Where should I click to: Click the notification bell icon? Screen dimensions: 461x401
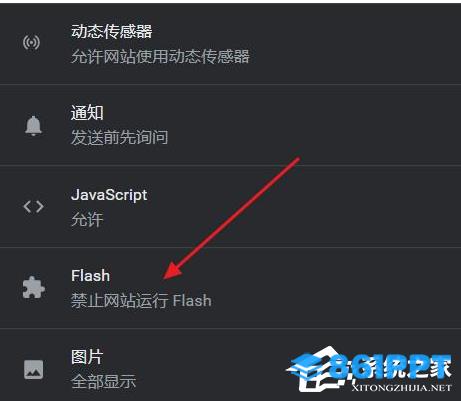click(33, 126)
